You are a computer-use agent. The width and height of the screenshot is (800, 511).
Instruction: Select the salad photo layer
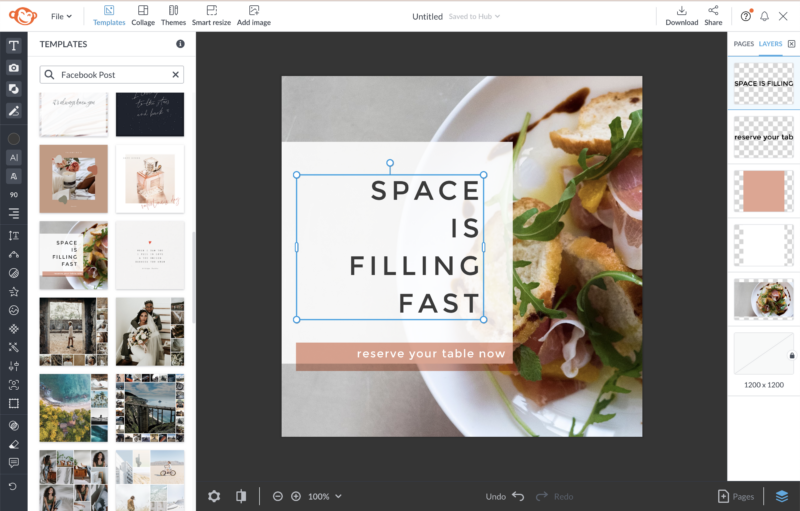click(x=764, y=299)
